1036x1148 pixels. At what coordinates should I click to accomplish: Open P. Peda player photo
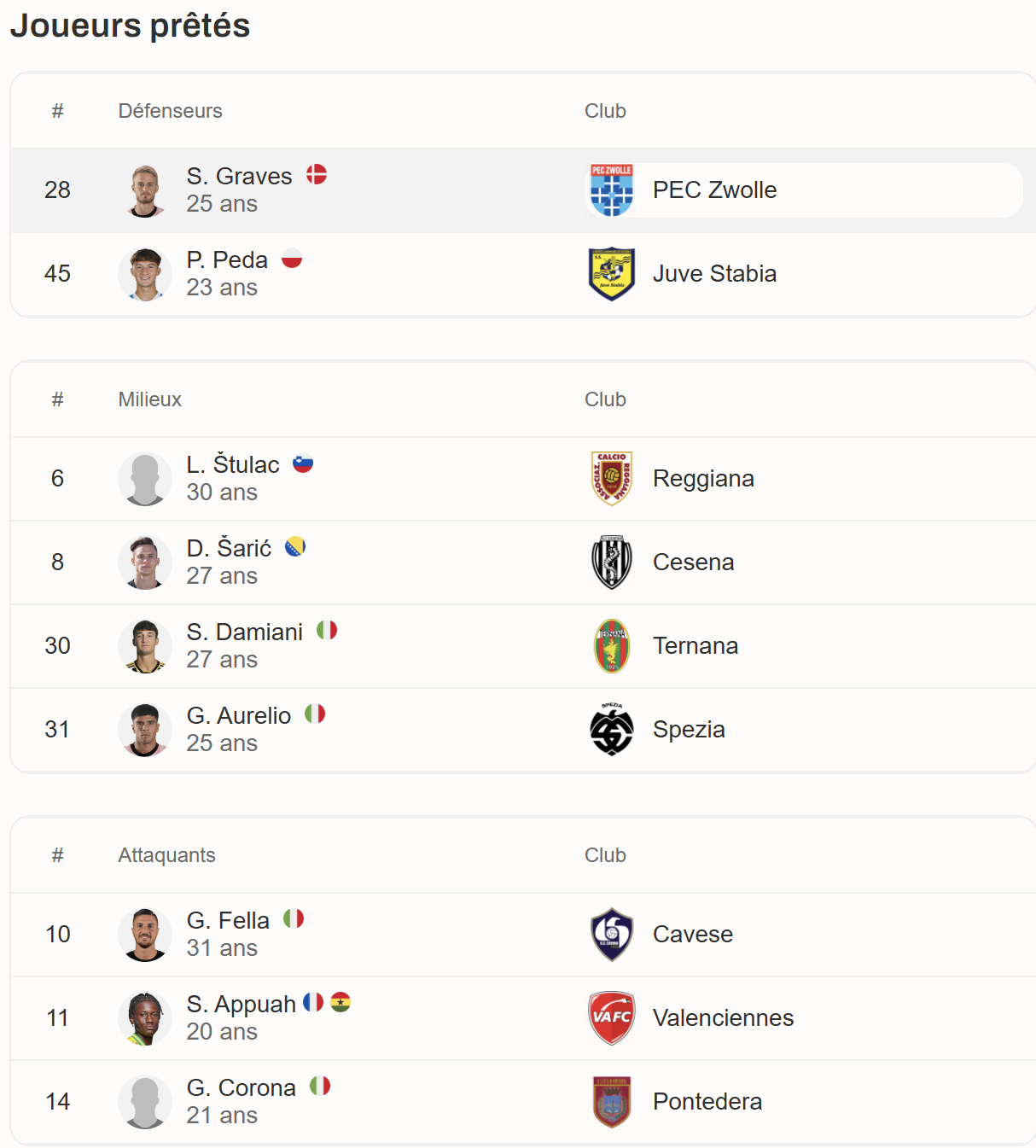tap(145, 274)
